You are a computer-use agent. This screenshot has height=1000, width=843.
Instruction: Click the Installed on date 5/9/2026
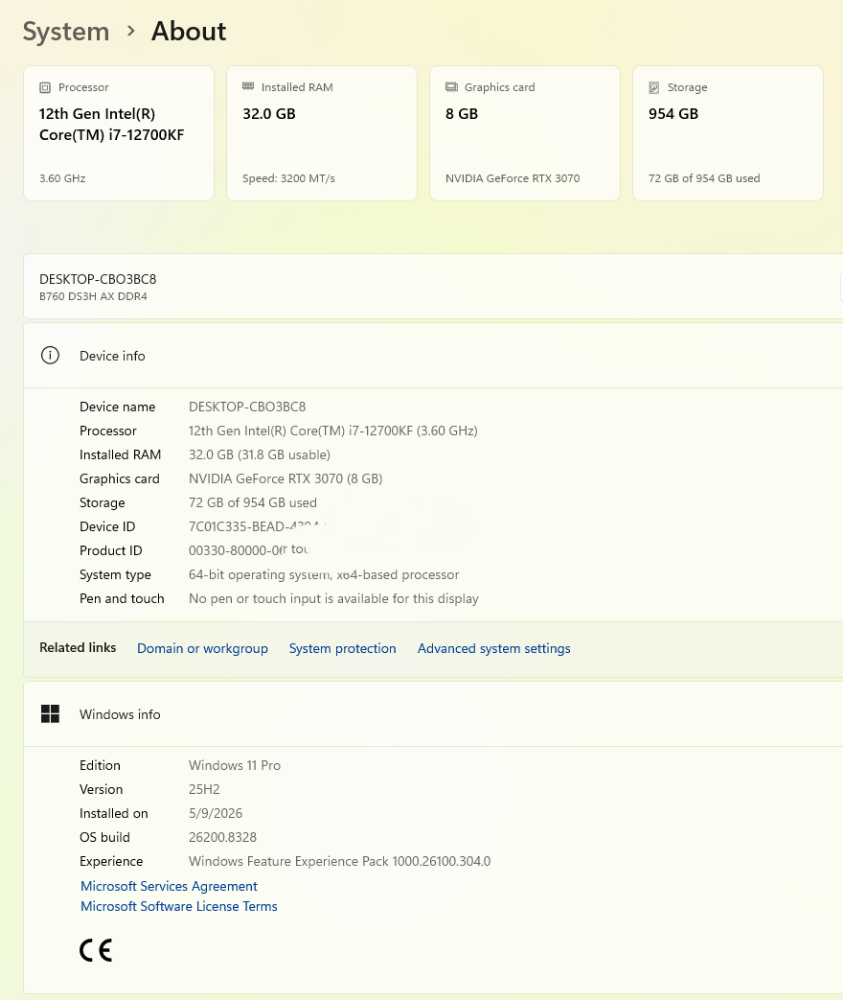[x=215, y=813]
